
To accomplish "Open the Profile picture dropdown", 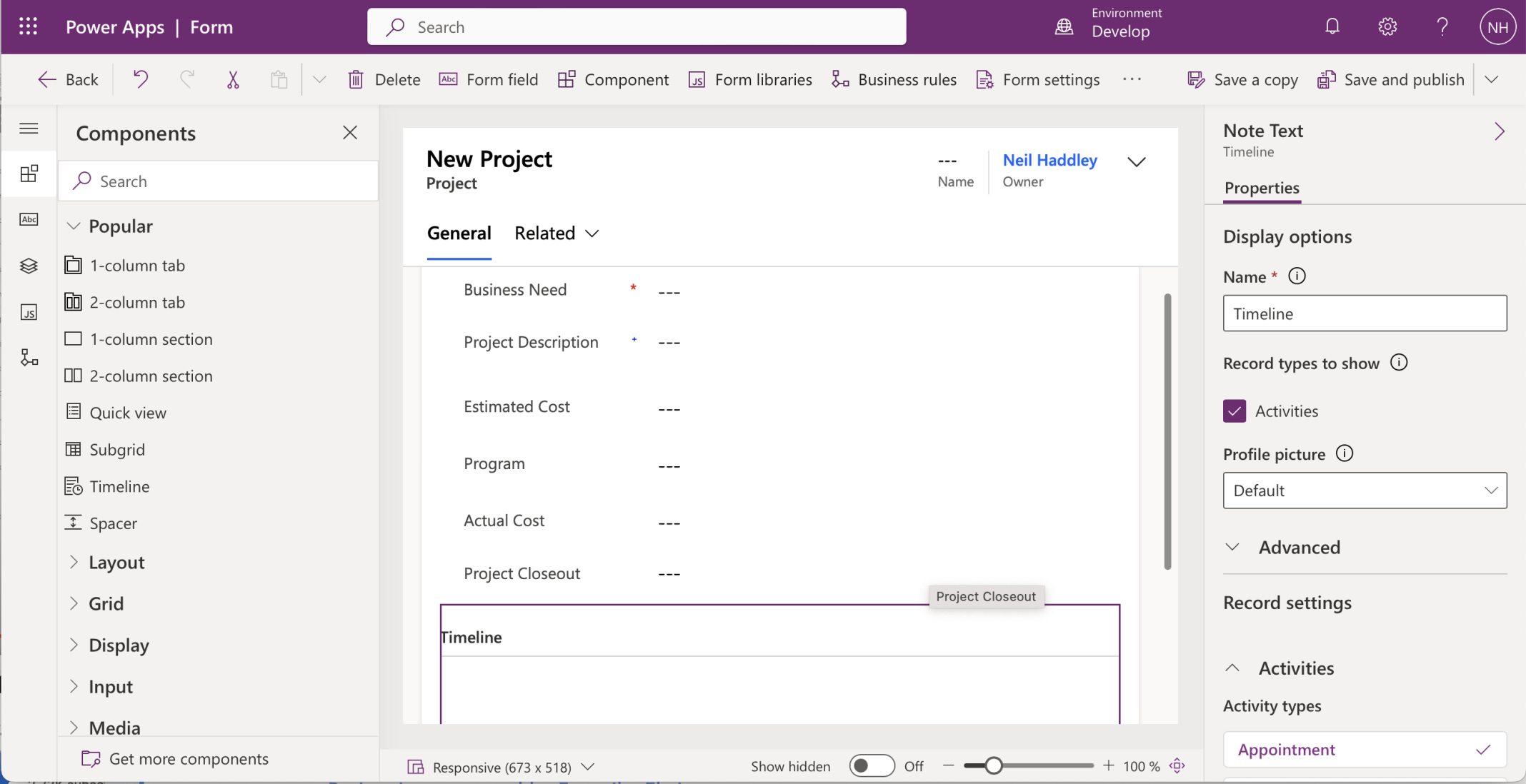I will tap(1364, 491).
